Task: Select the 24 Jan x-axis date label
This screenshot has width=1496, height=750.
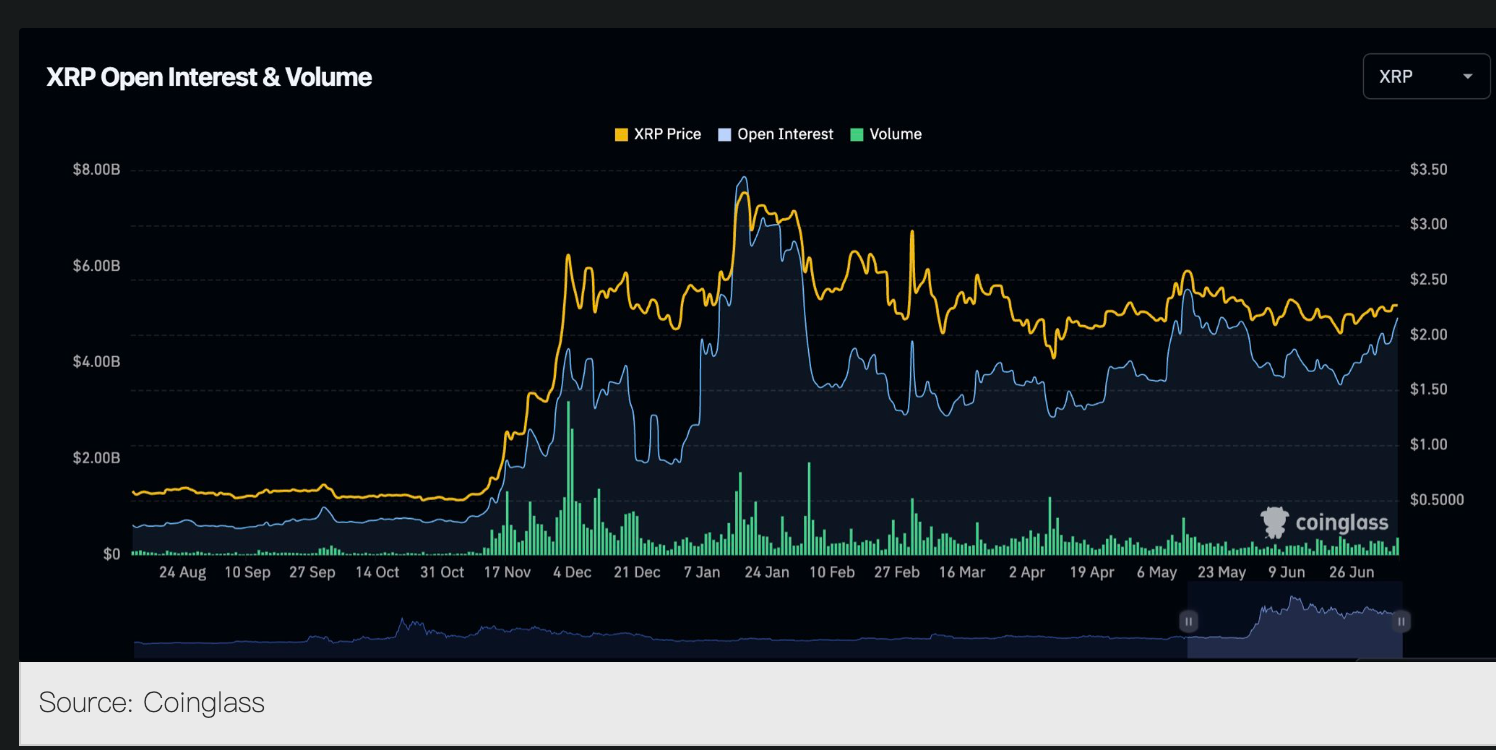Action: pos(767,573)
